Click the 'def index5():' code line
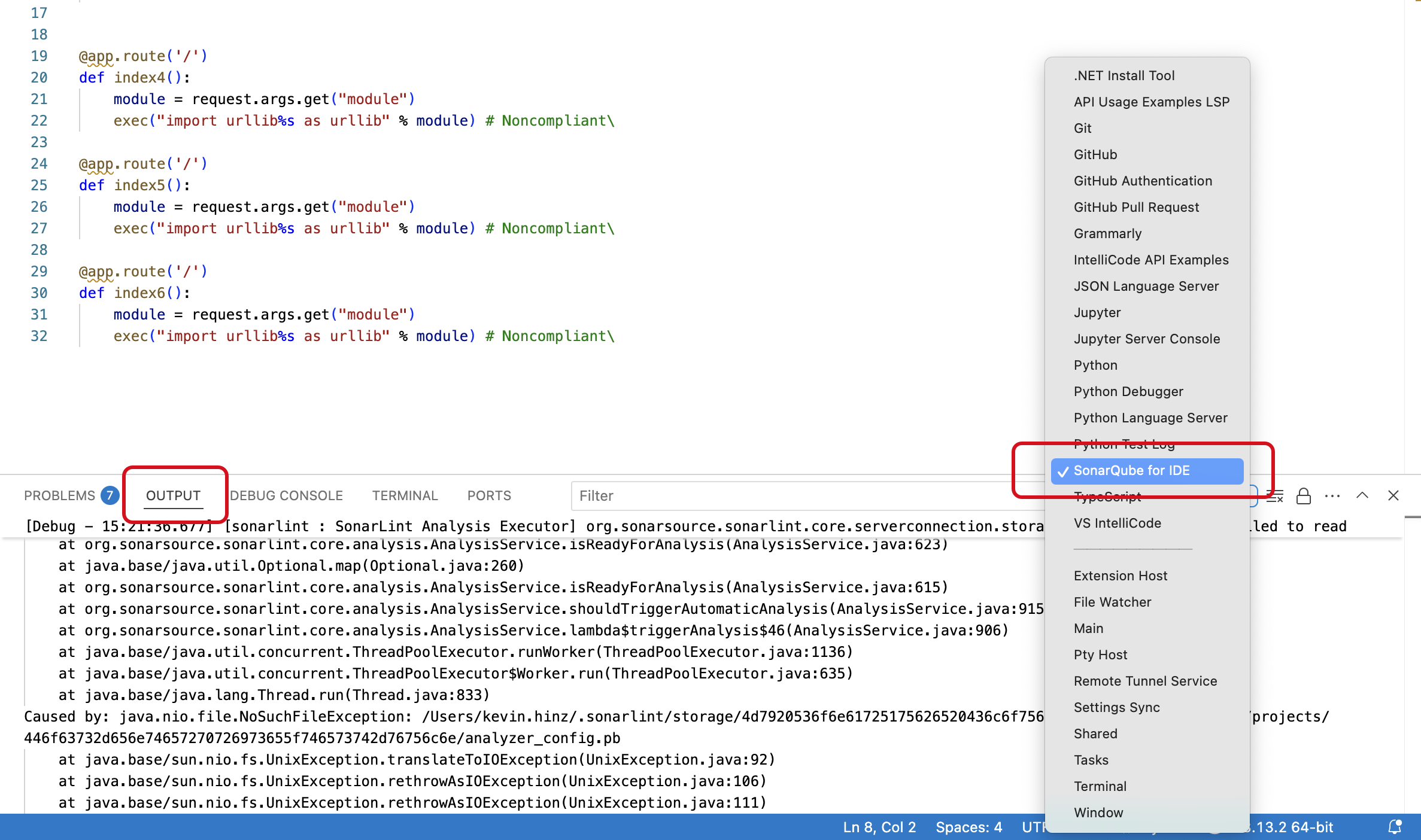This screenshot has width=1421, height=840. click(x=134, y=185)
